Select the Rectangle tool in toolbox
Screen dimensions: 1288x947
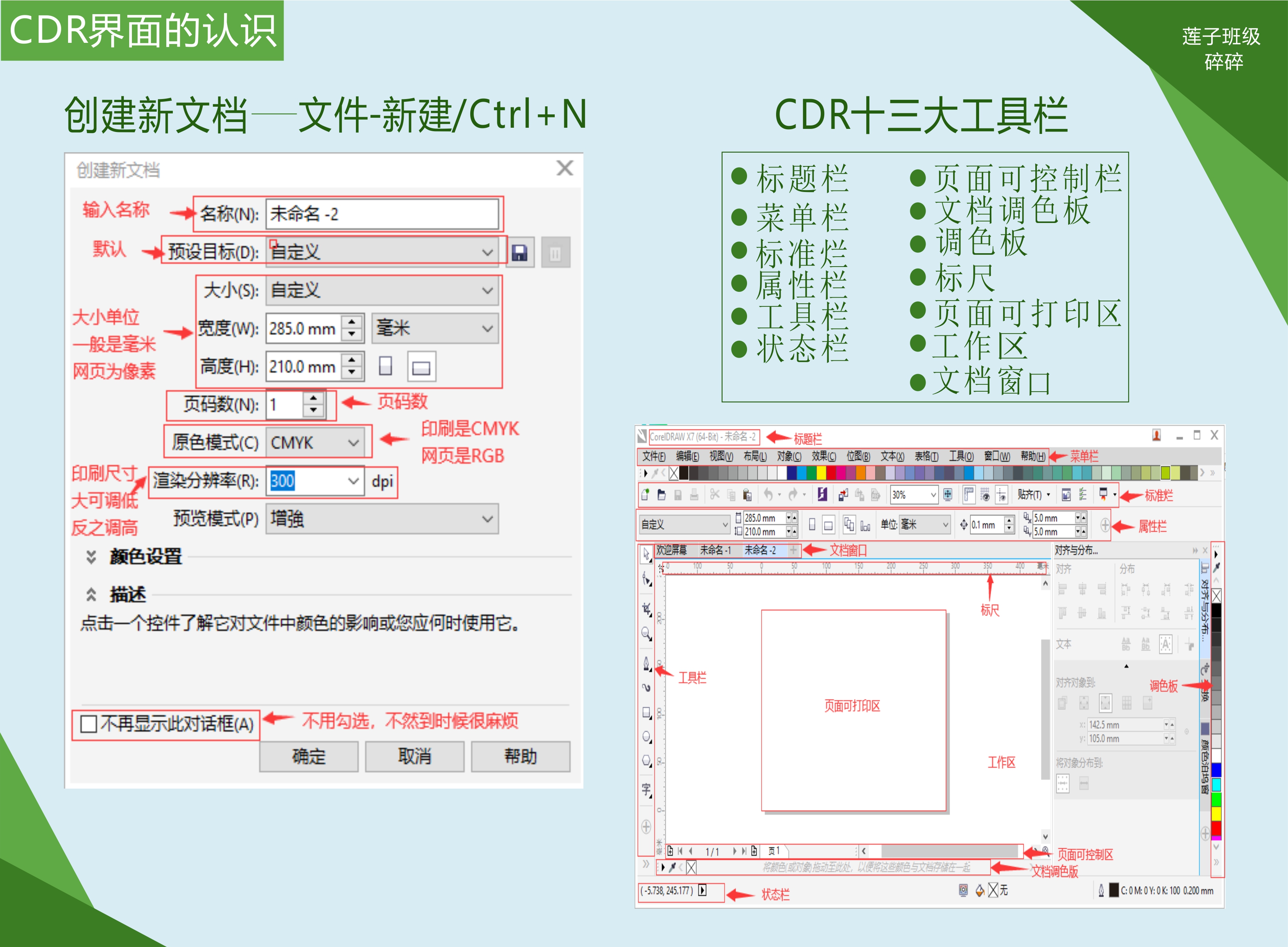646,713
